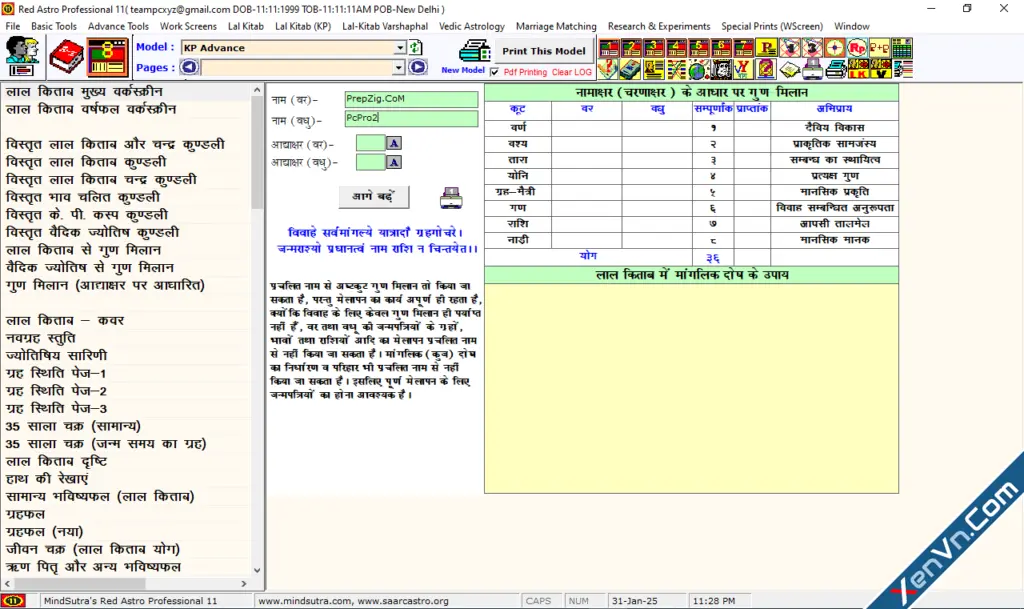Screen dimensions: 1024x609
Task: Open the Basic Tools menu
Action: (x=54, y=26)
